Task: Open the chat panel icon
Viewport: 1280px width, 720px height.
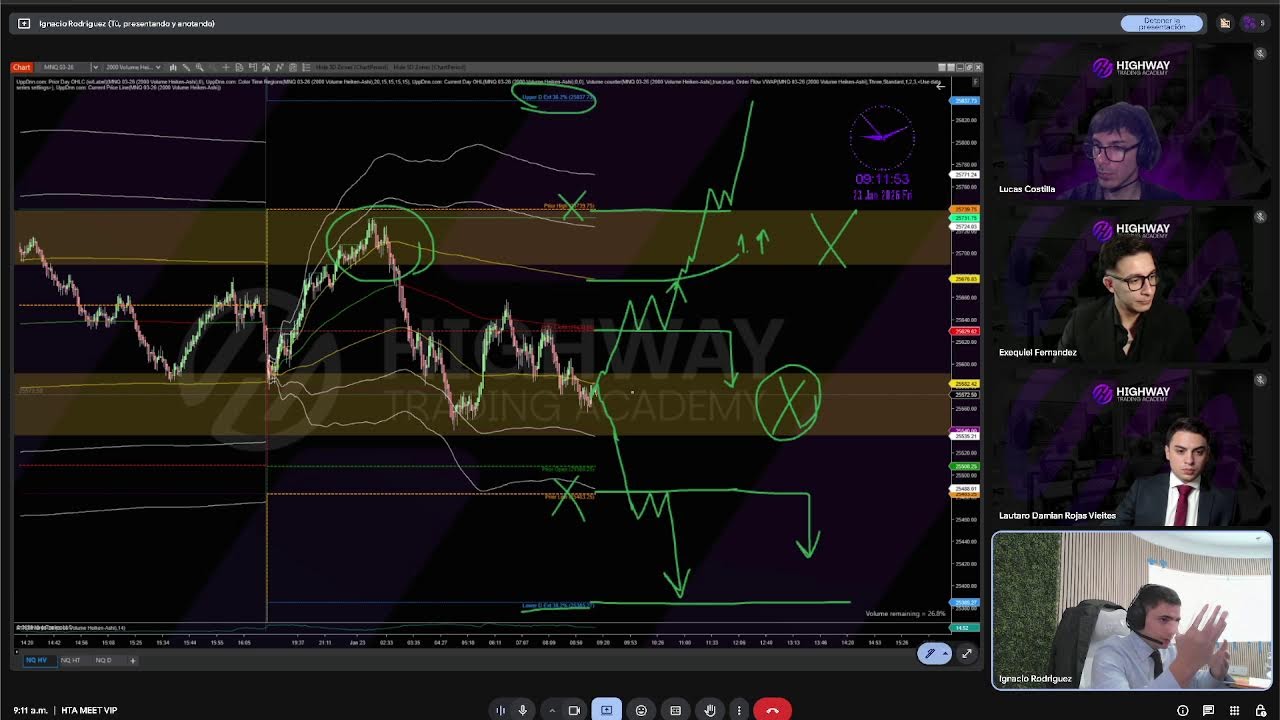Action: pyautogui.click(x=1208, y=710)
